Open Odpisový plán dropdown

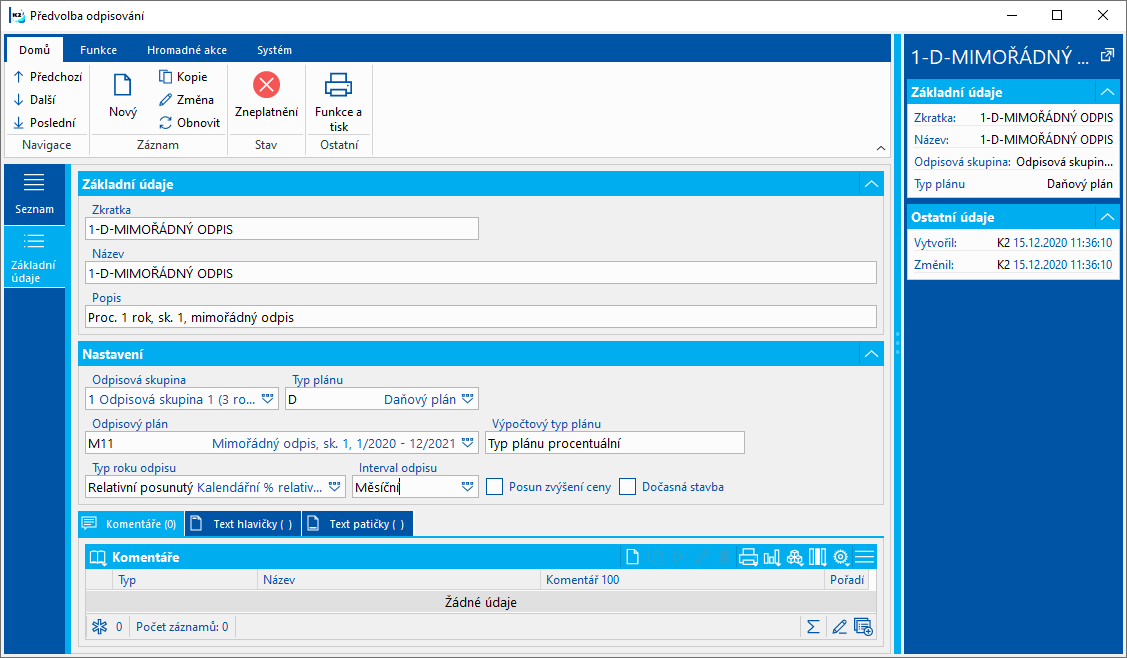(468, 443)
